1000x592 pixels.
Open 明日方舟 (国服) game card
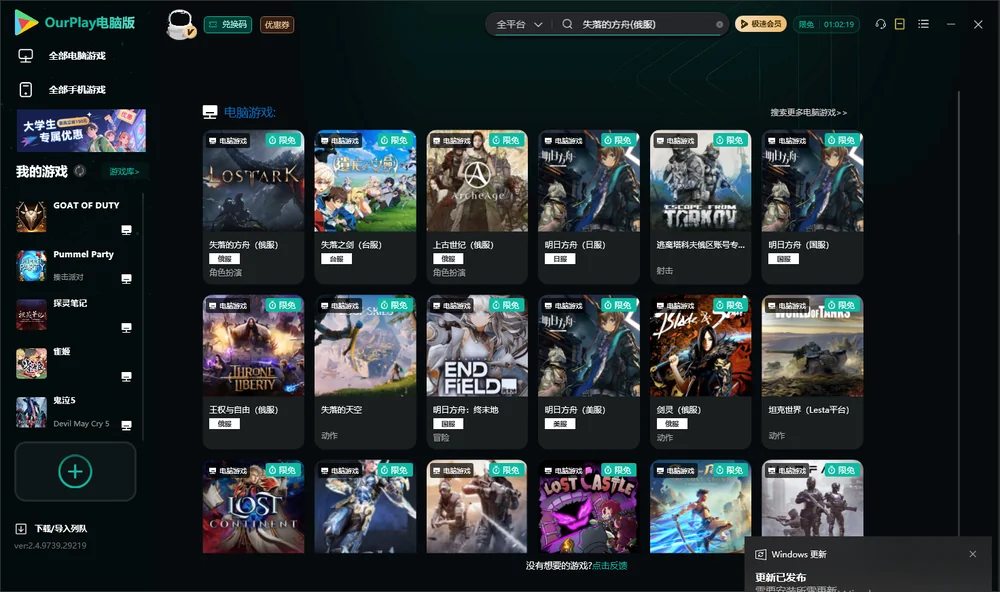[x=812, y=207]
